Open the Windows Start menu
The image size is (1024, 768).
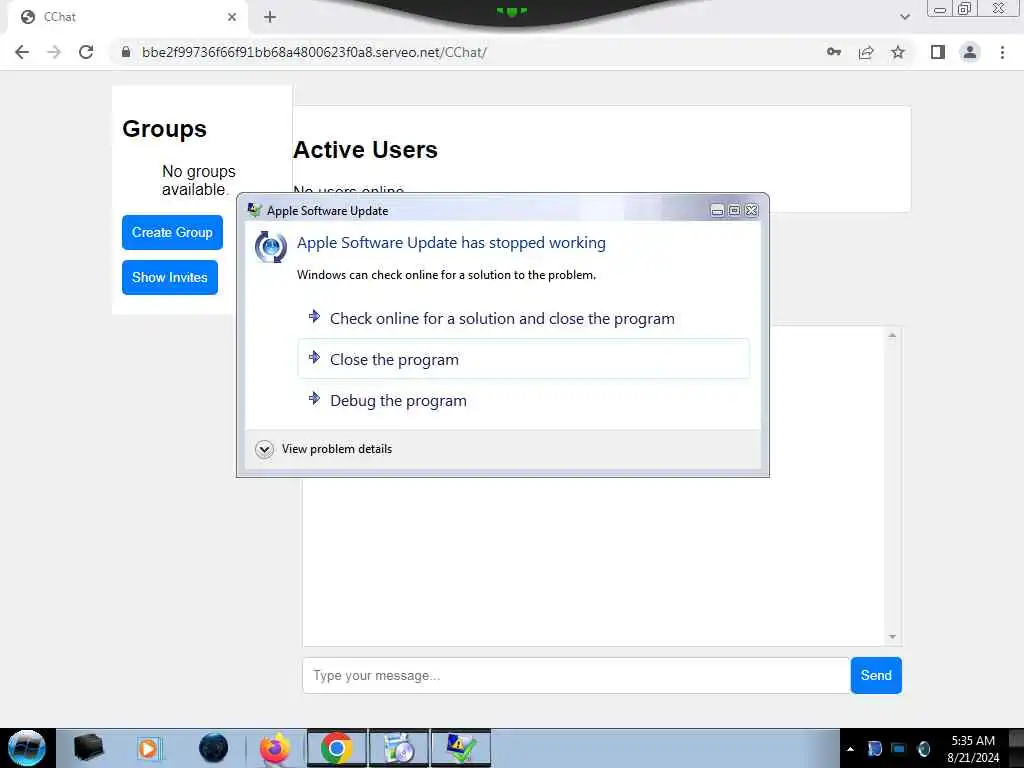[x=27, y=748]
